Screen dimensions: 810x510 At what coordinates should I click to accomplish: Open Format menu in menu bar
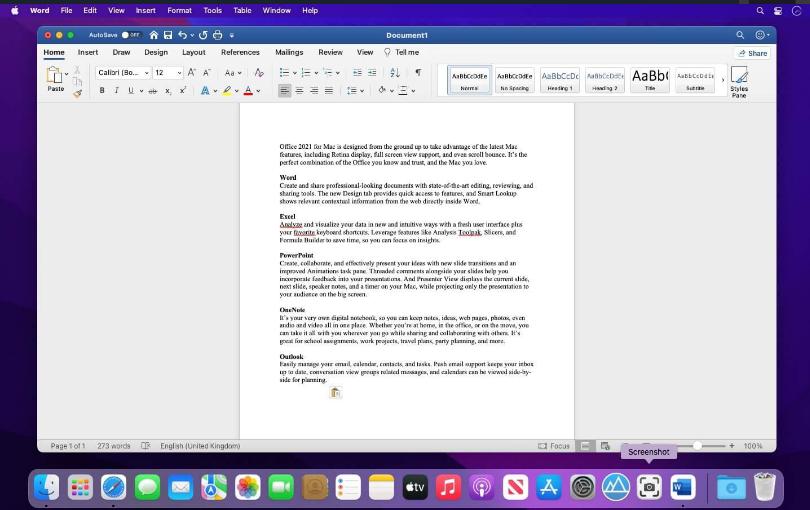click(x=179, y=10)
